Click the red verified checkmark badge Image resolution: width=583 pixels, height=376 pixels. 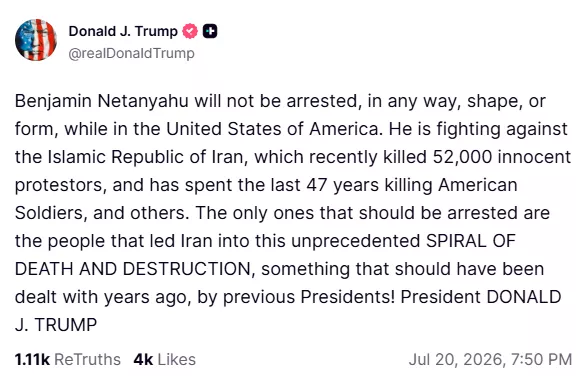190,31
